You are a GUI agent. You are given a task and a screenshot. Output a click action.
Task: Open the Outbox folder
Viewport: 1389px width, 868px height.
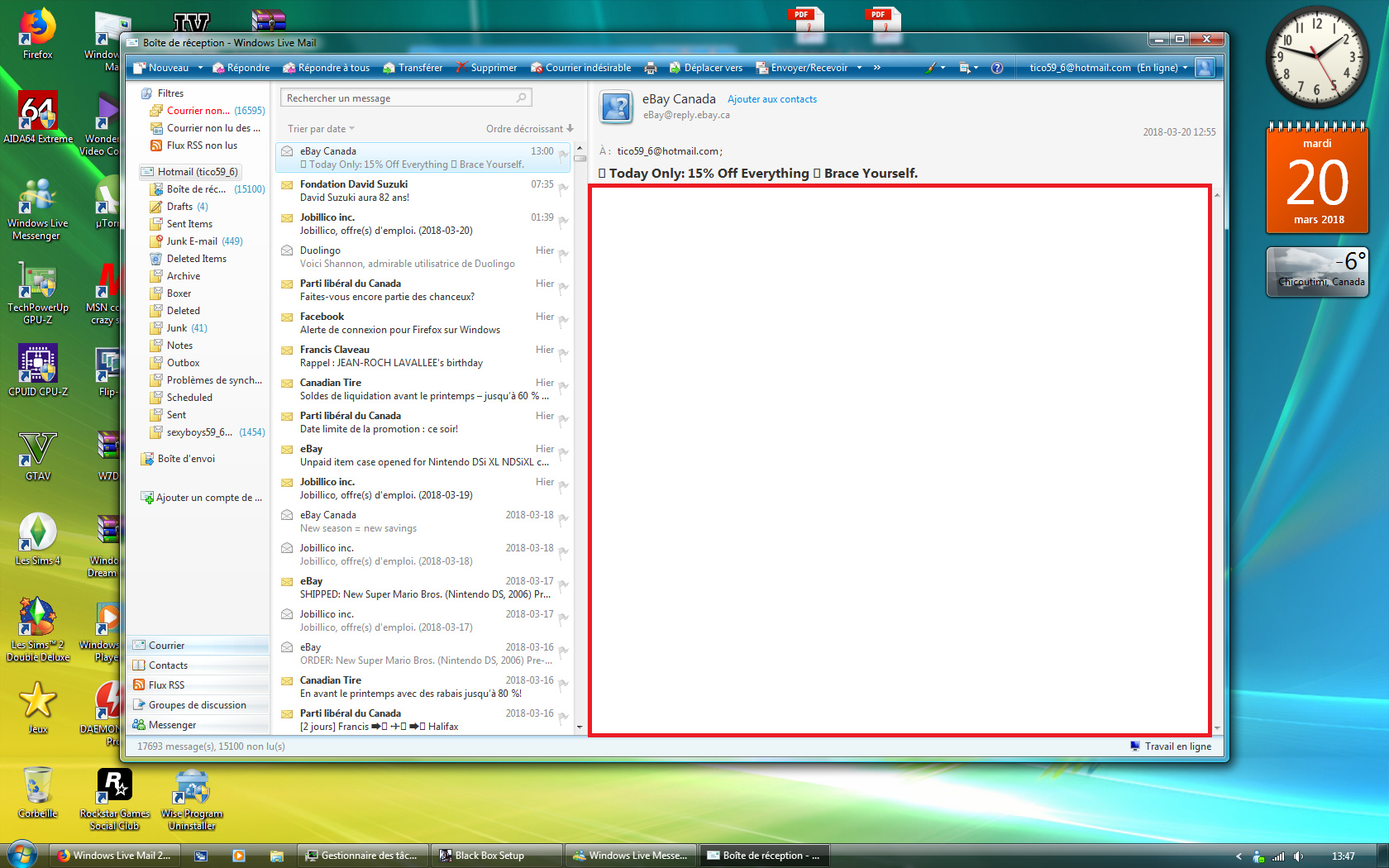pos(174,363)
